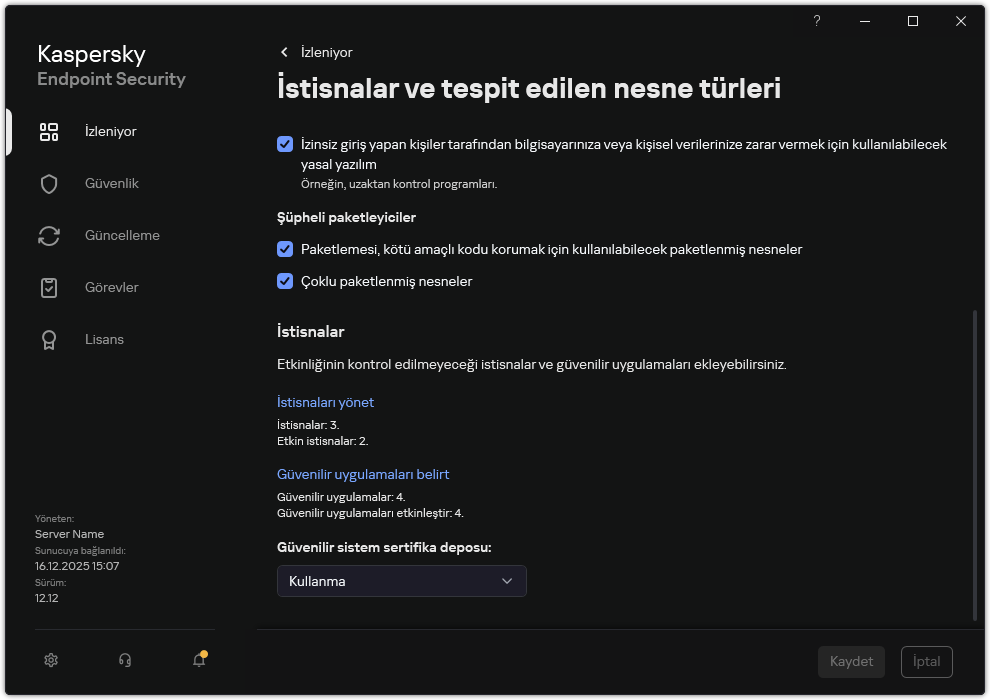This screenshot has height=700, width=990.
Task: Open the Görevler clipboard icon
Action: tap(49, 288)
